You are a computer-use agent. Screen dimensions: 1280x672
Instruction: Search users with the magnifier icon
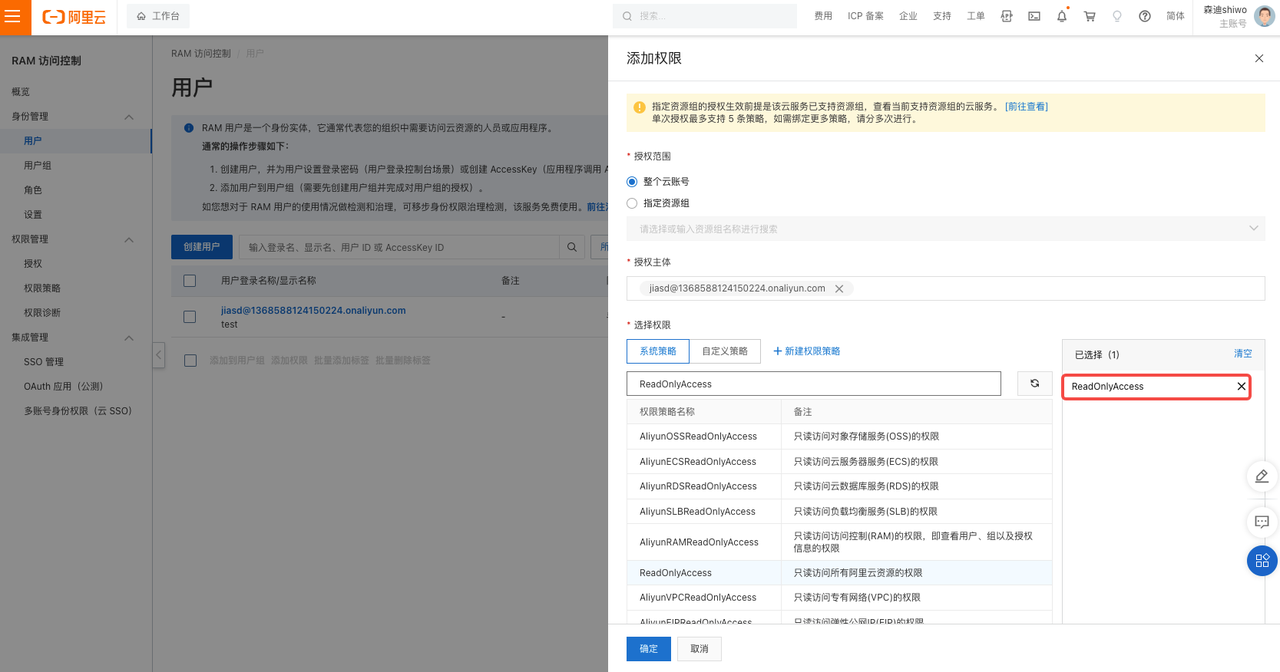point(572,247)
